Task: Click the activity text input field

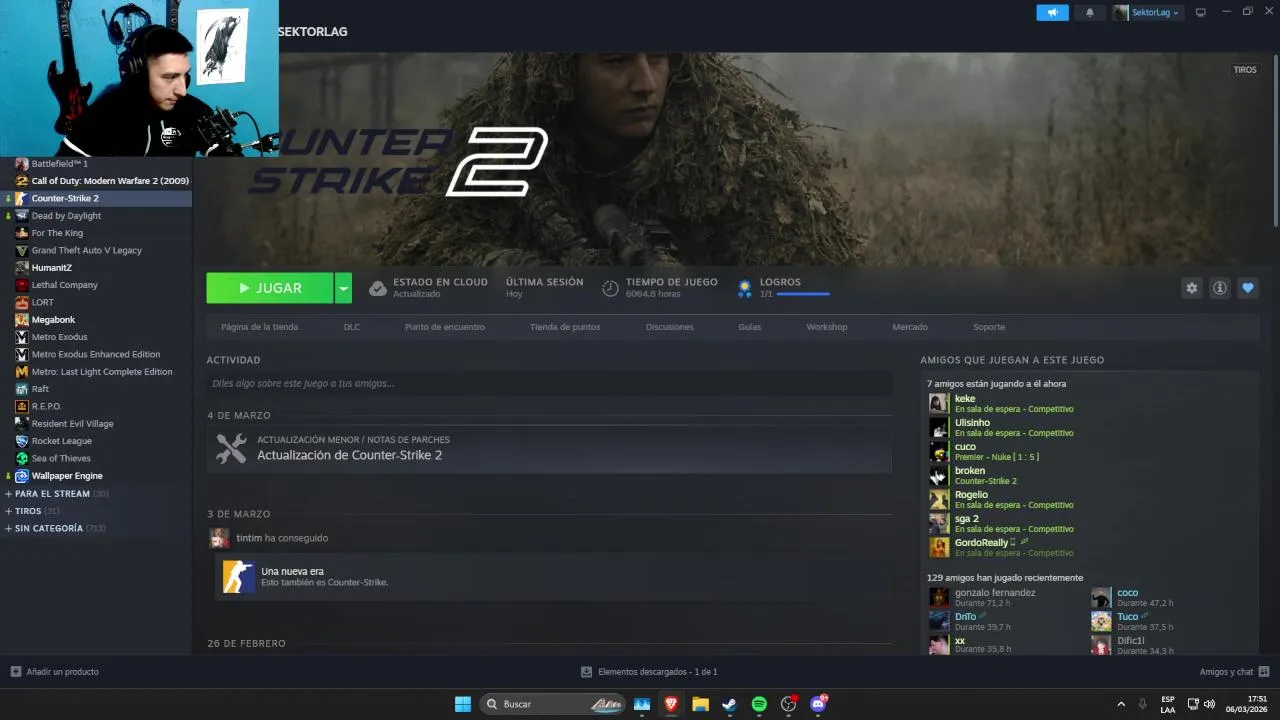Action: [x=549, y=383]
